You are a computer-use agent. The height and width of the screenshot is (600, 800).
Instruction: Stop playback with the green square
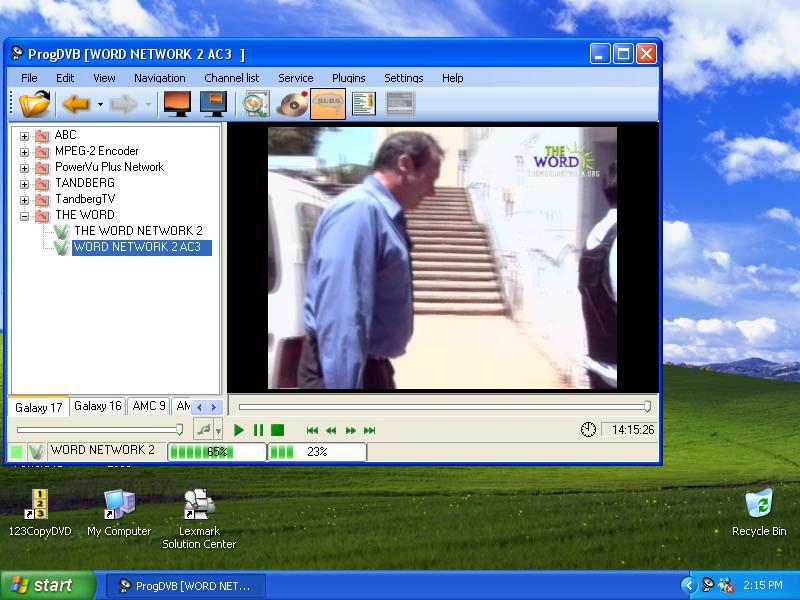278,430
